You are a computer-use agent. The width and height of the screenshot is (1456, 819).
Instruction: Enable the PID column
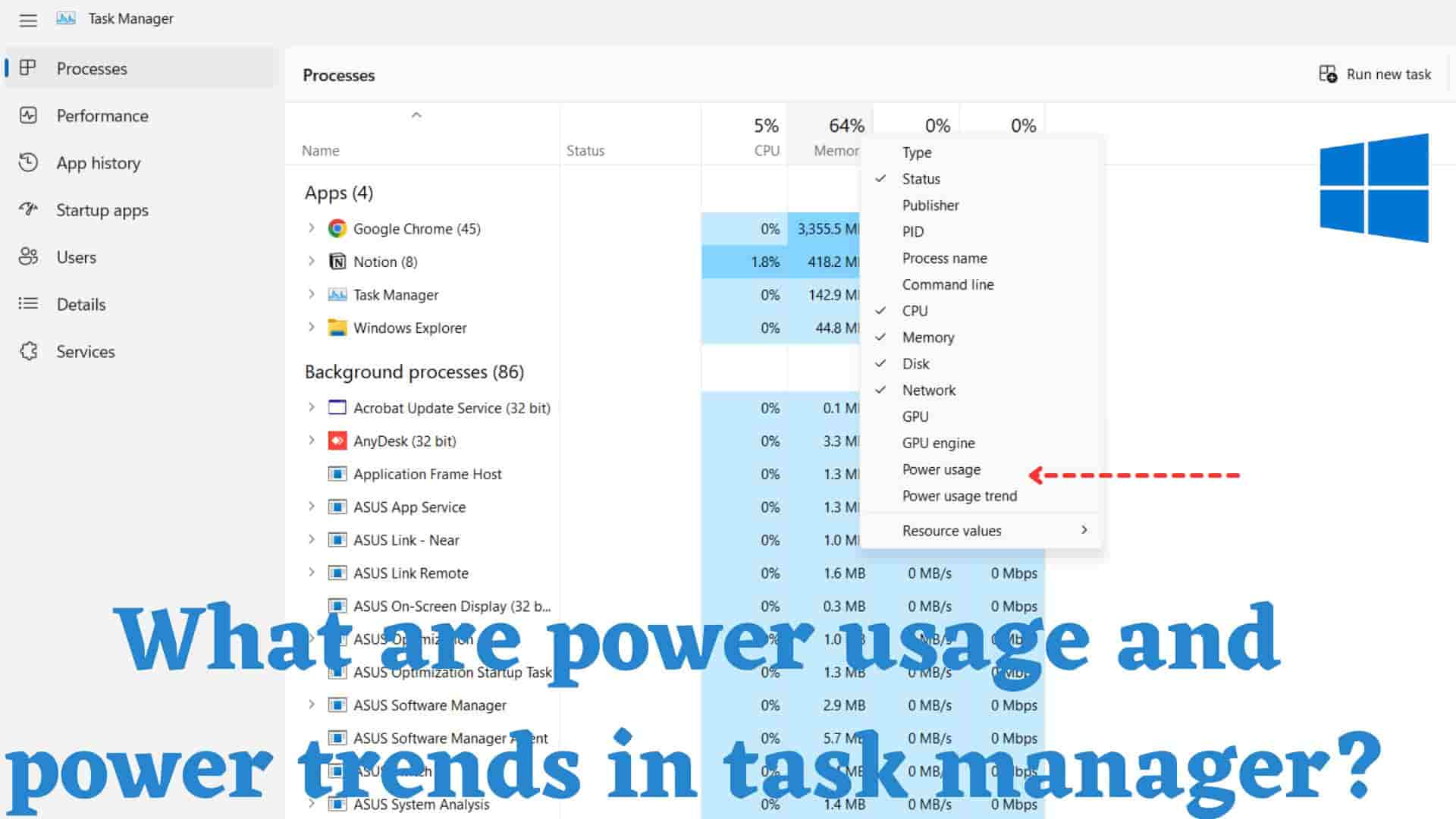point(981,232)
